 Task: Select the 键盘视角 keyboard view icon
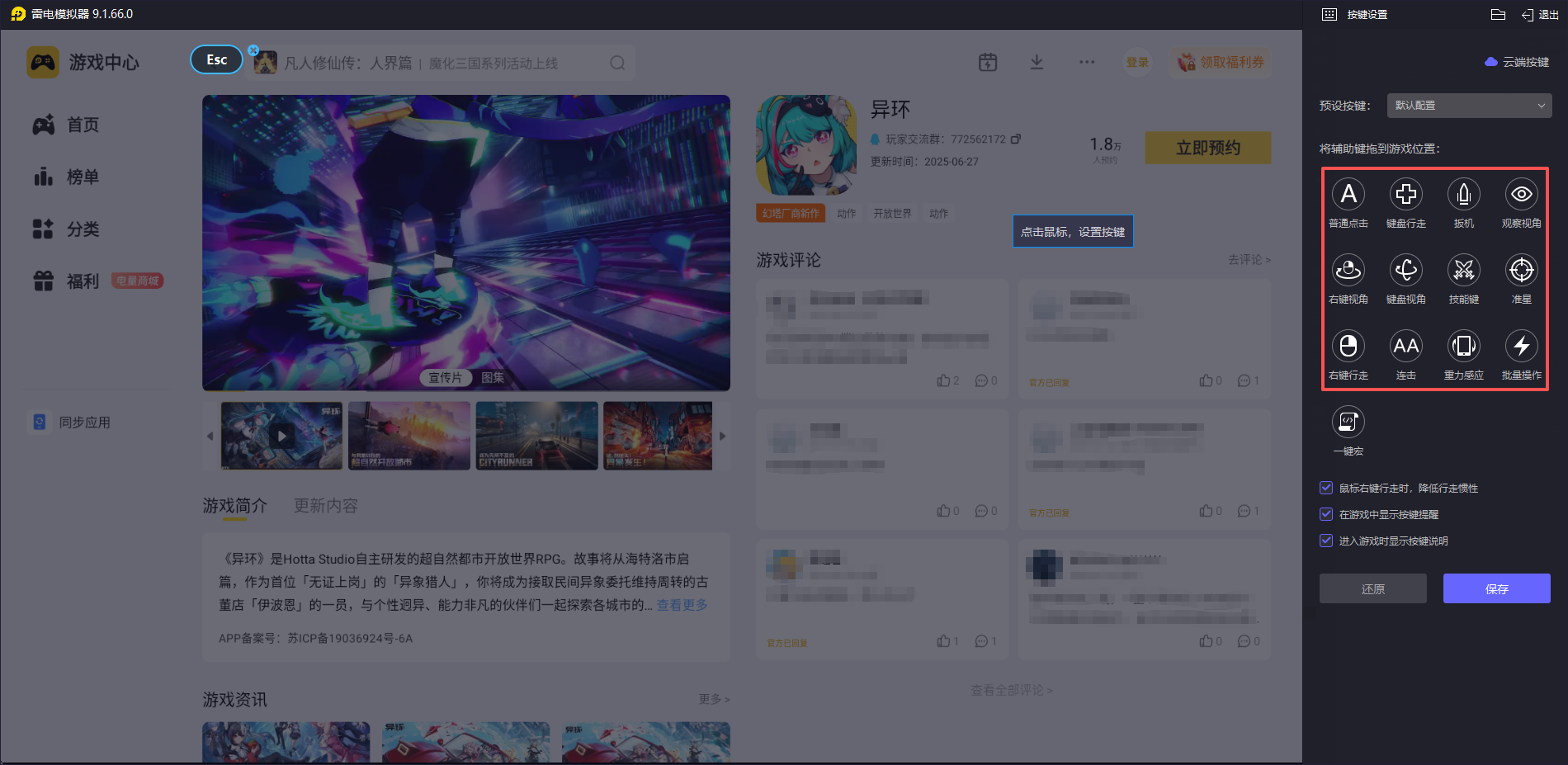click(x=1406, y=271)
